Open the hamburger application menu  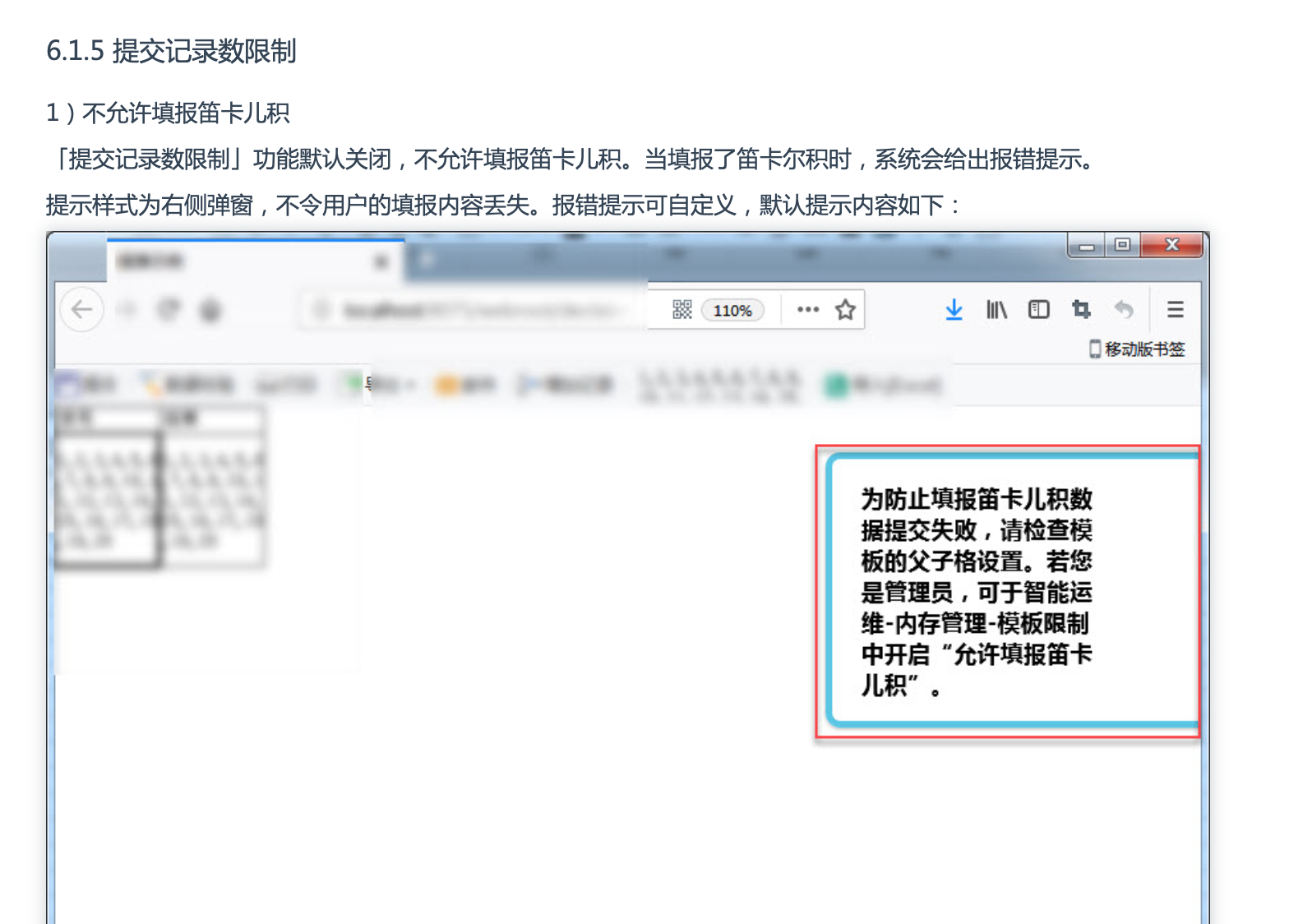coord(1176,310)
